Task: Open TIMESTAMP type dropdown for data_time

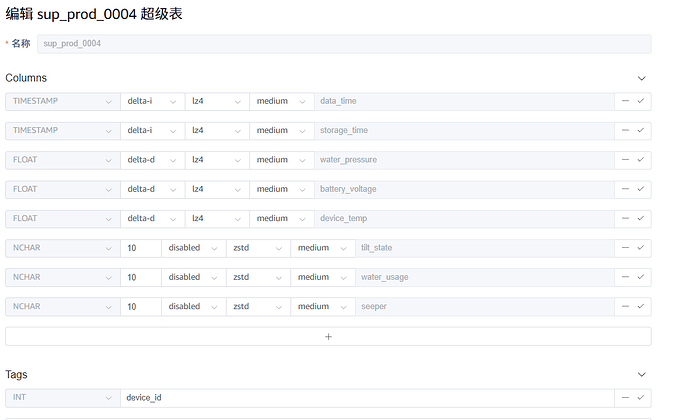Action: tap(62, 101)
